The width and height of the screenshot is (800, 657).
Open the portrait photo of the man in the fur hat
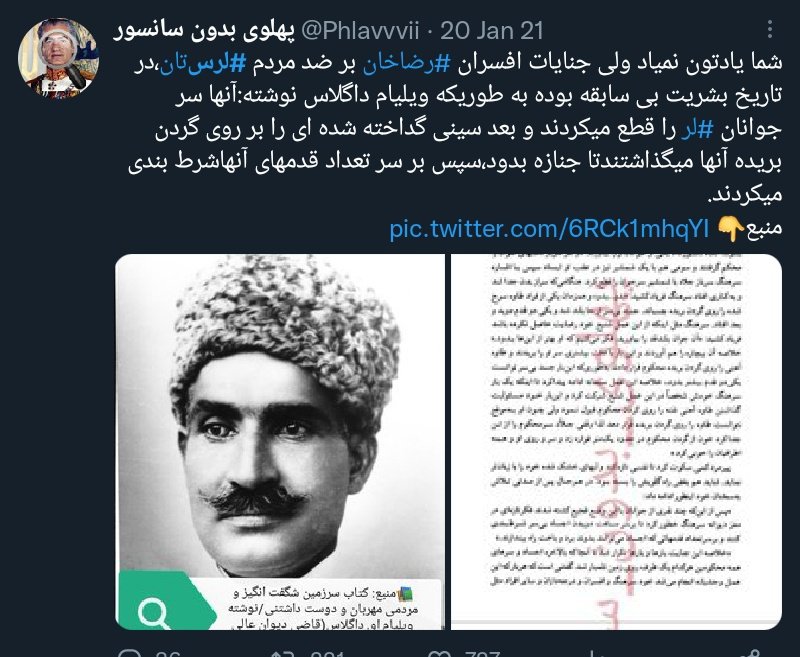[280, 442]
